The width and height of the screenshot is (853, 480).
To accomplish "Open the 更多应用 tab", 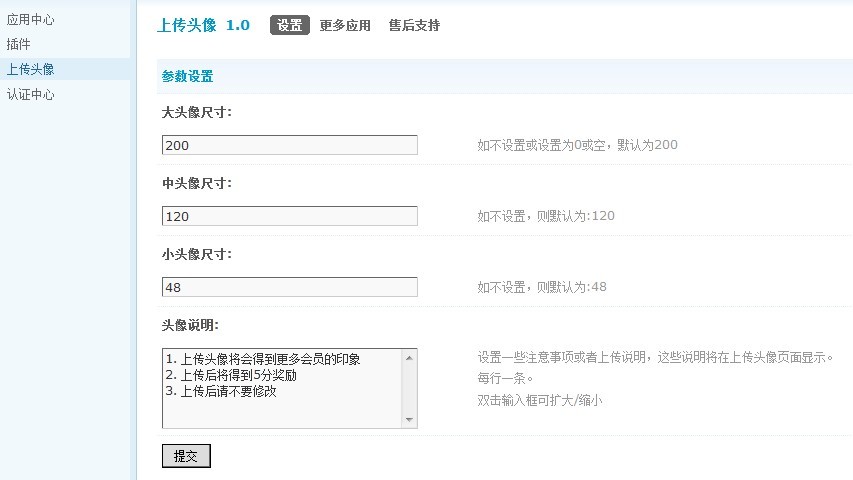I will pos(345,26).
